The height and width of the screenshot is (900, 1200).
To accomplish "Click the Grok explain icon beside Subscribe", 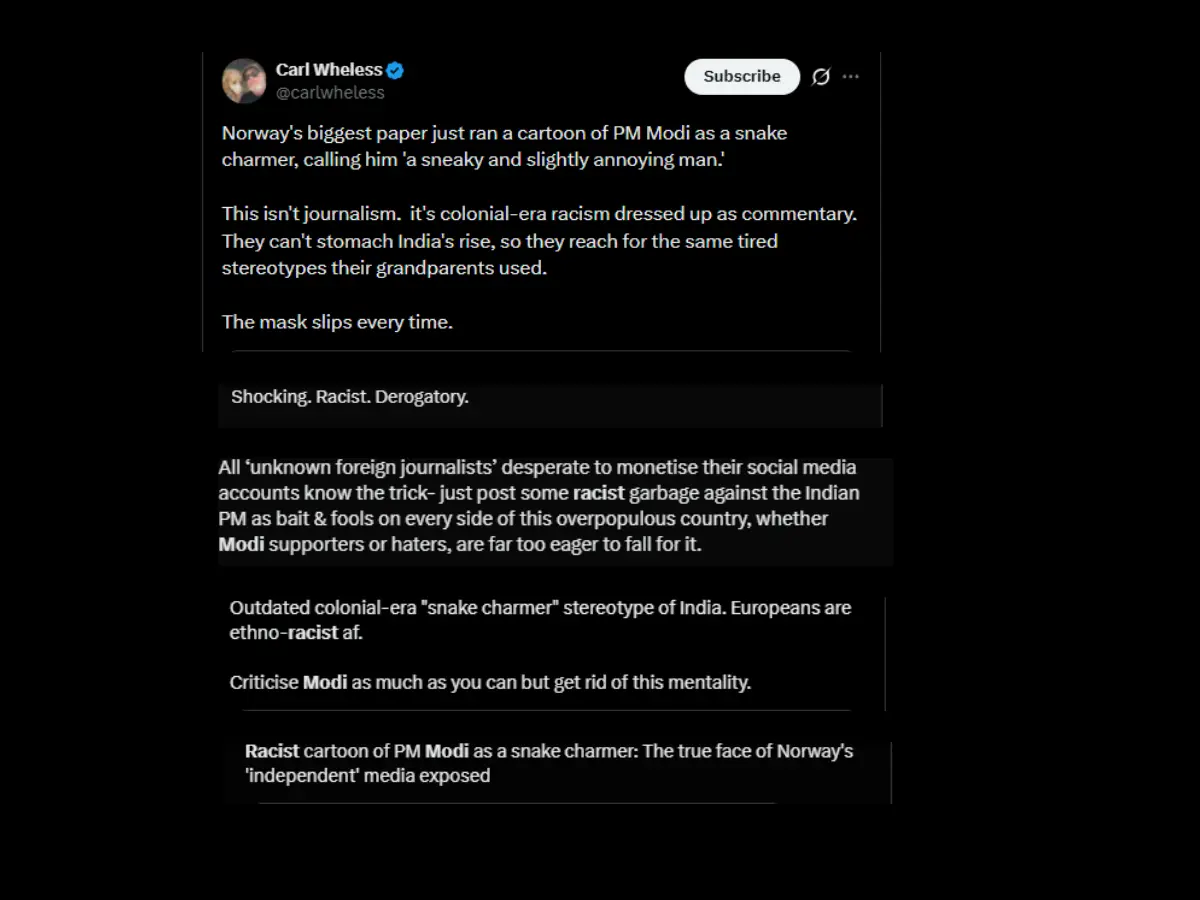I will [x=820, y=77].
